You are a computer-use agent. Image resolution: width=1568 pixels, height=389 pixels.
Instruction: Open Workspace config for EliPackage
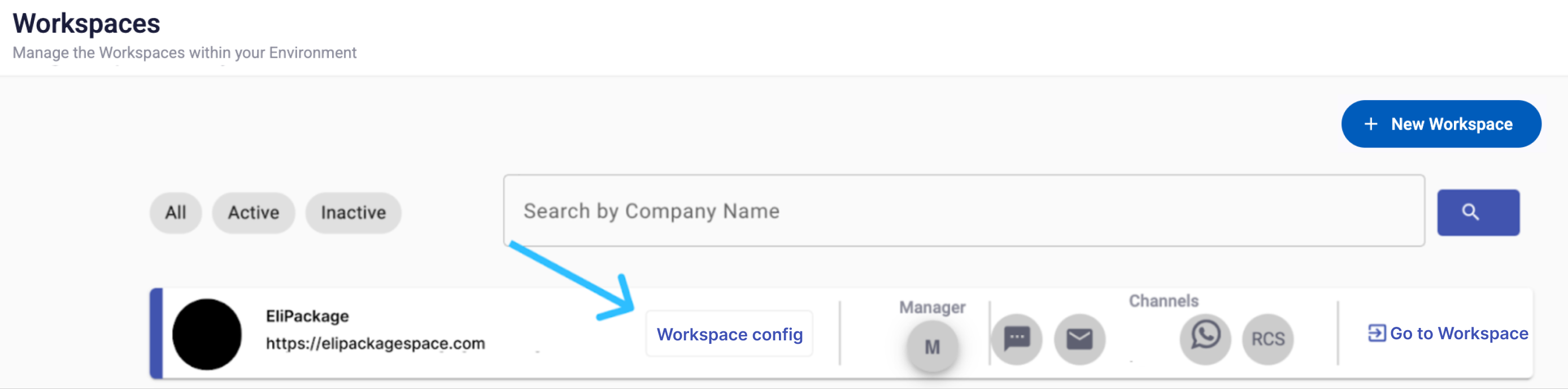[729, 334]
